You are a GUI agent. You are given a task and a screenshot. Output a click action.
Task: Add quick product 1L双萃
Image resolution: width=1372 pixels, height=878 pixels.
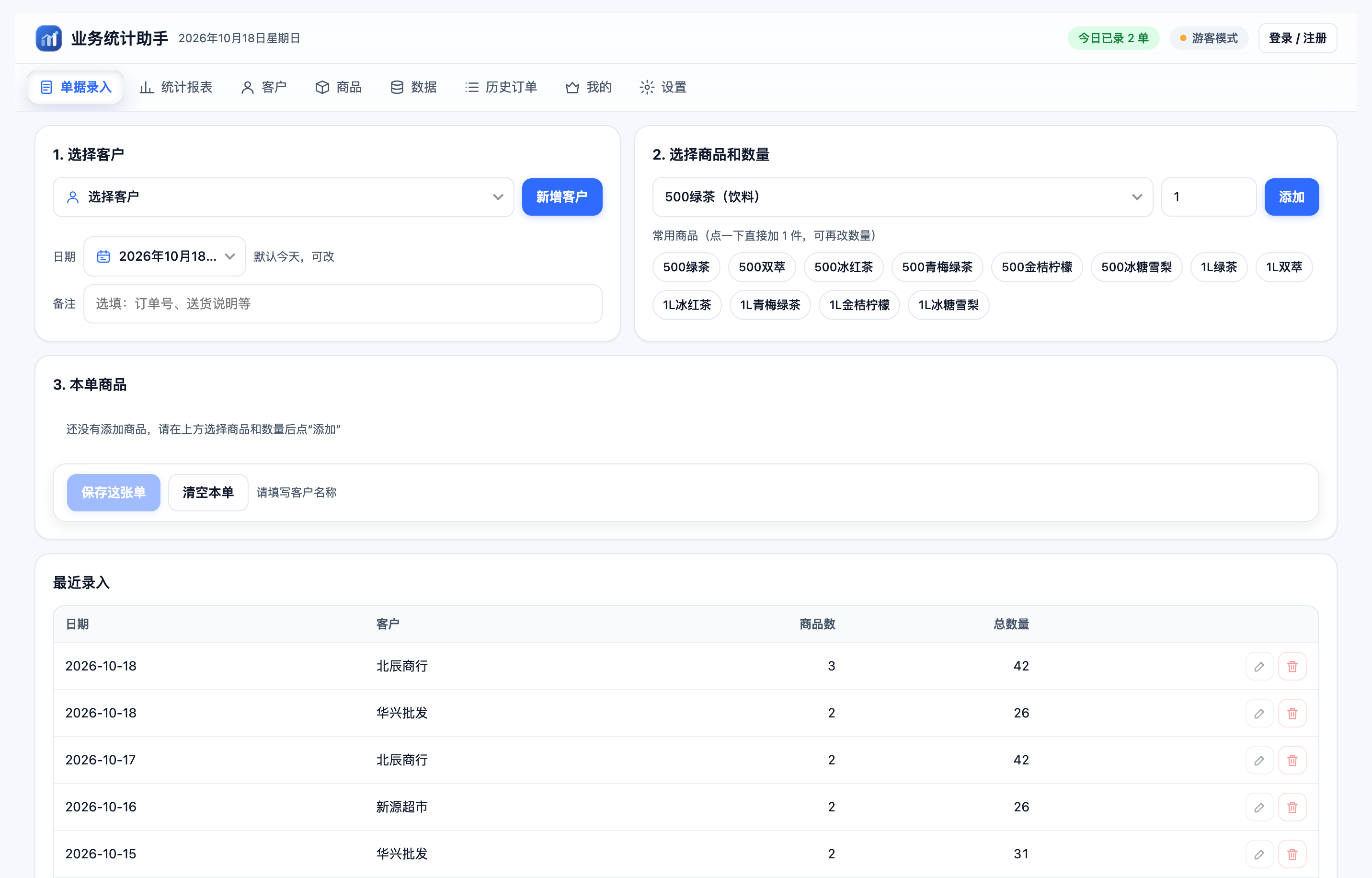coord(1284,267)
